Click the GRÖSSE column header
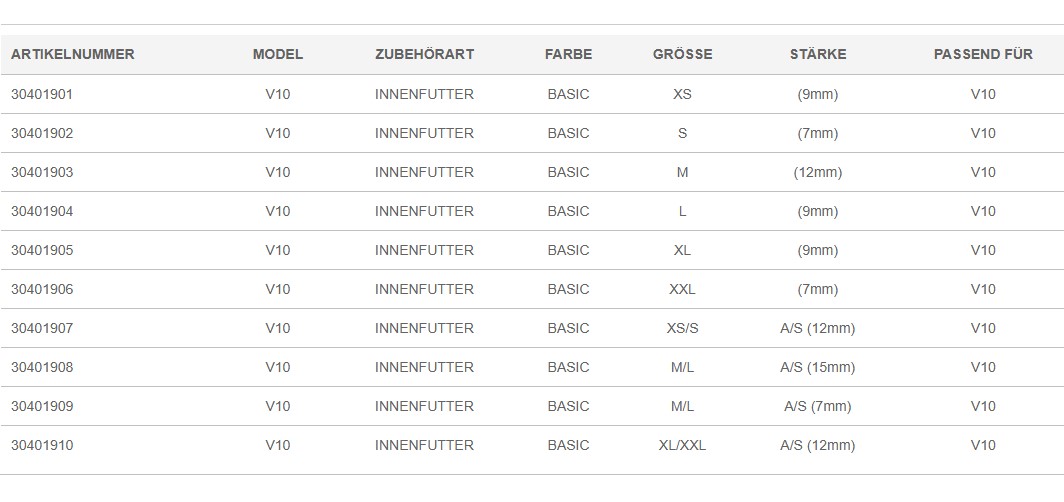The height and width of the screenshot is (502, 1064). click(683, 54)
